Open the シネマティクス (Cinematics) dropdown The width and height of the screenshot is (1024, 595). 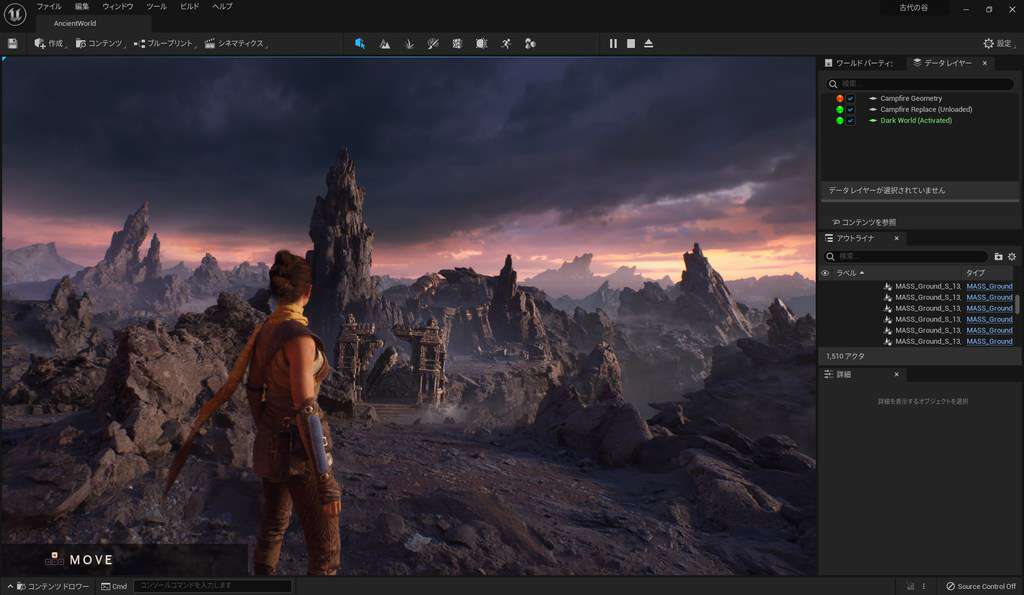click(236, 44)
